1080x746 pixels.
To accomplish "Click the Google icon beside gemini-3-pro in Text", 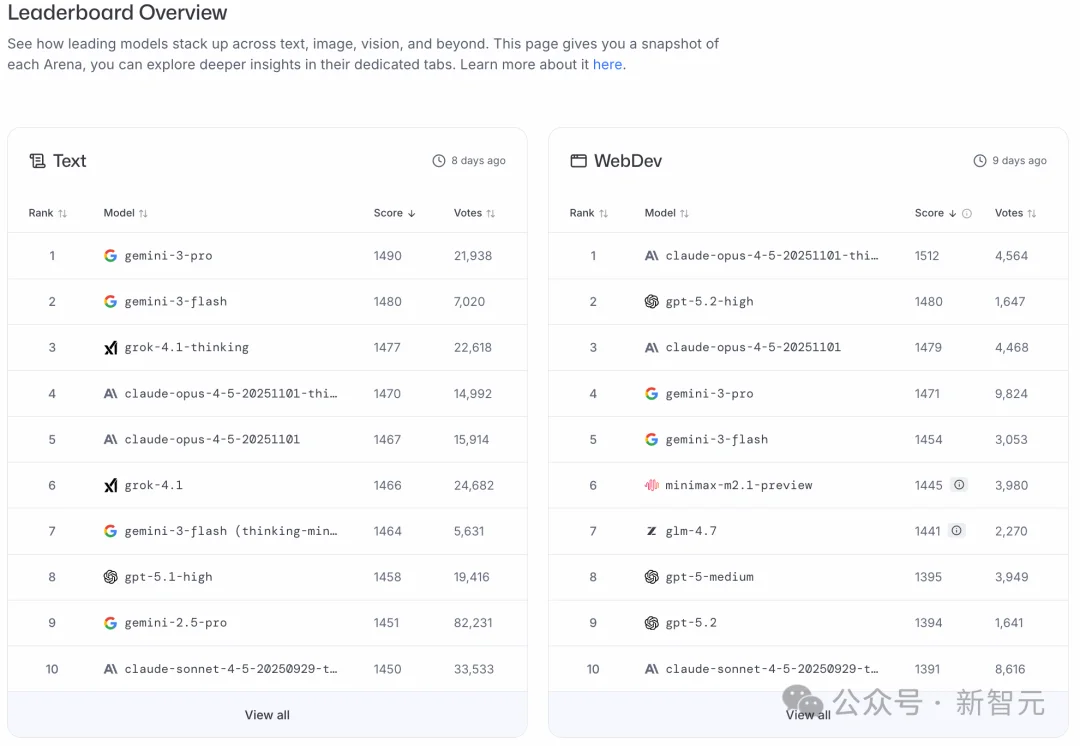I will (110, 256).
